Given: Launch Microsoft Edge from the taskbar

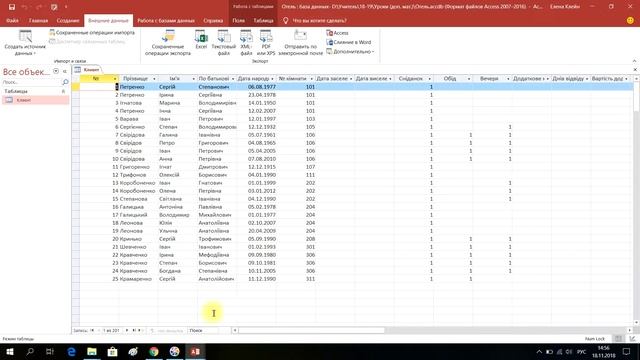Looking at the screenshot, I should [x=71, y=351].
